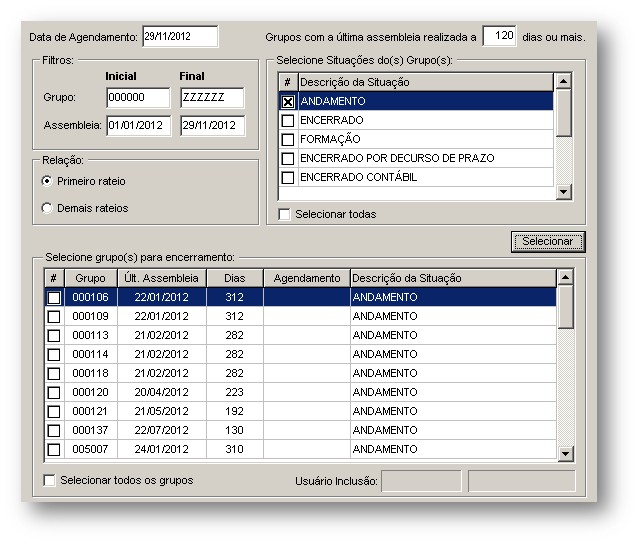Click second Usuário Inclusão field
Viewport: 639px width, 544px height.
pos(522,481)
